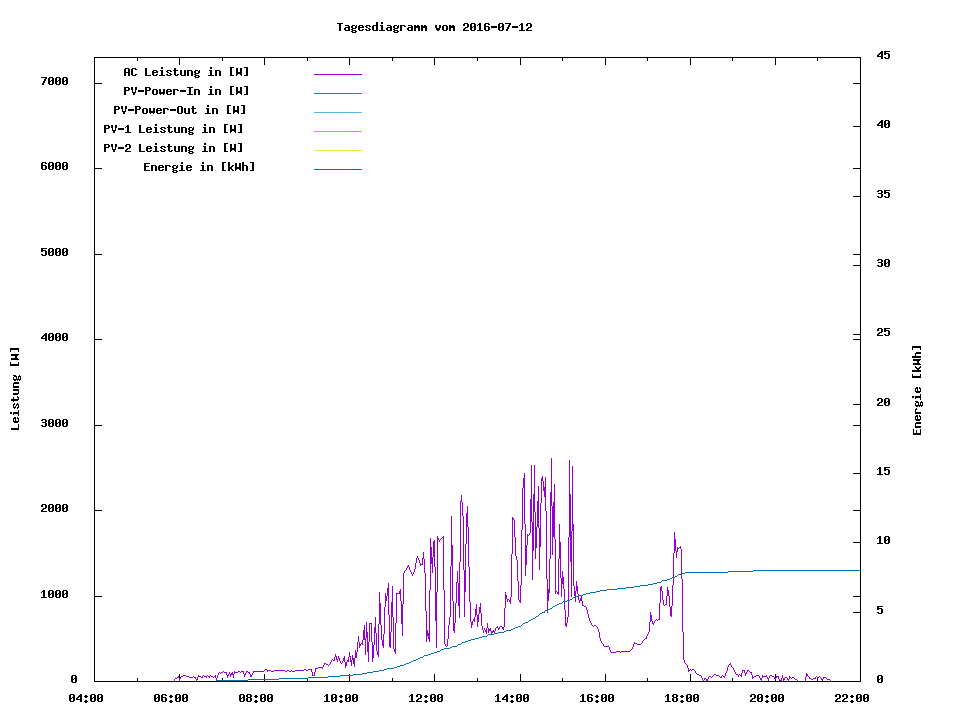Click the Energie [kWh] right axis title
Viewport: 960px width, 720px height.
917,390
